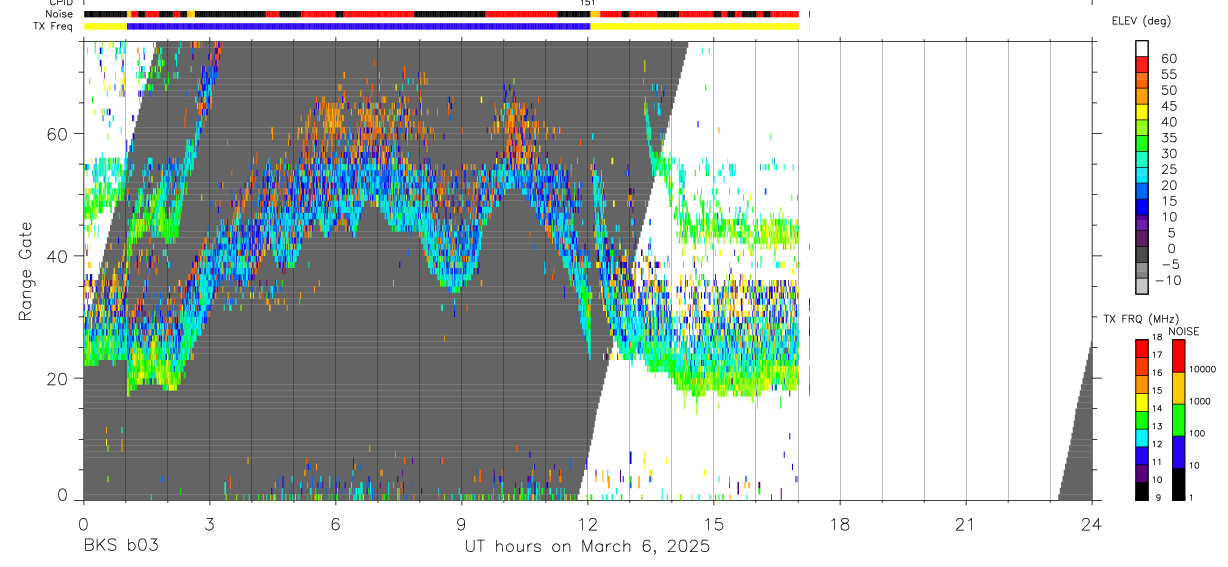Click the NOISE colorbar label "100"
This screenshot has height=567, width=1228.
point(1198,434)
